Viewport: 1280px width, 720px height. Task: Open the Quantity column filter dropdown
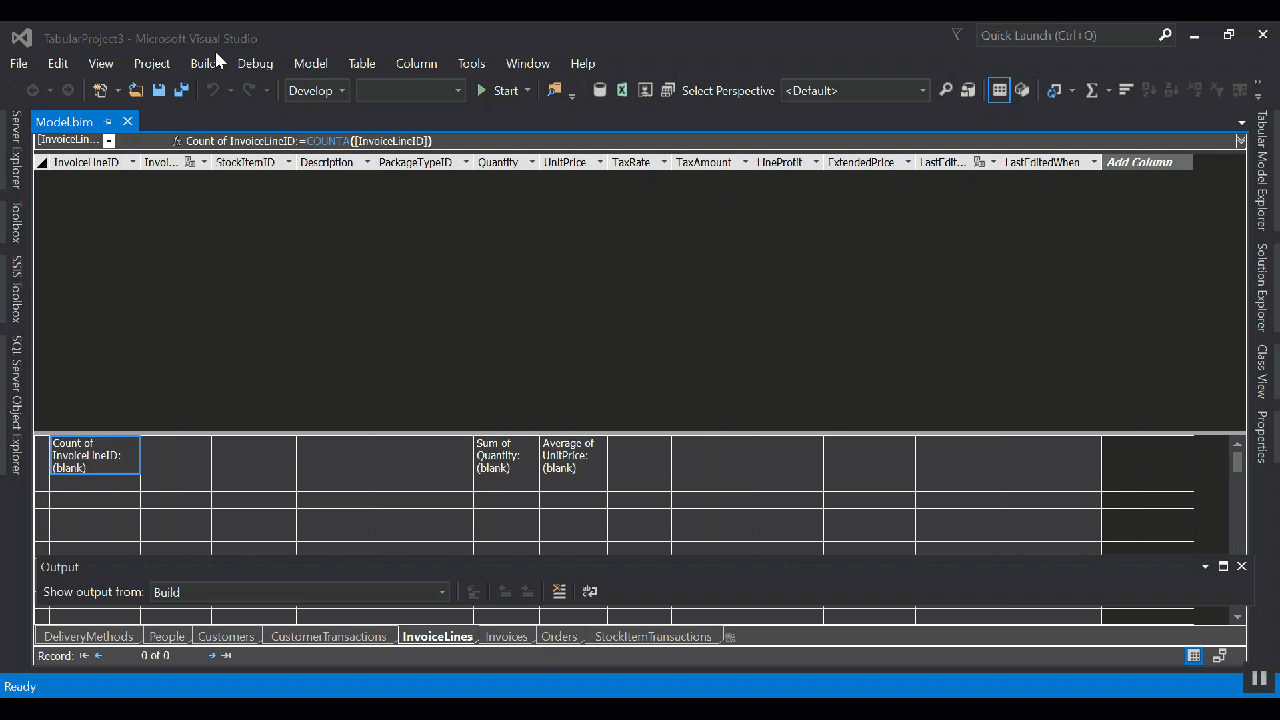pos(531,161)
